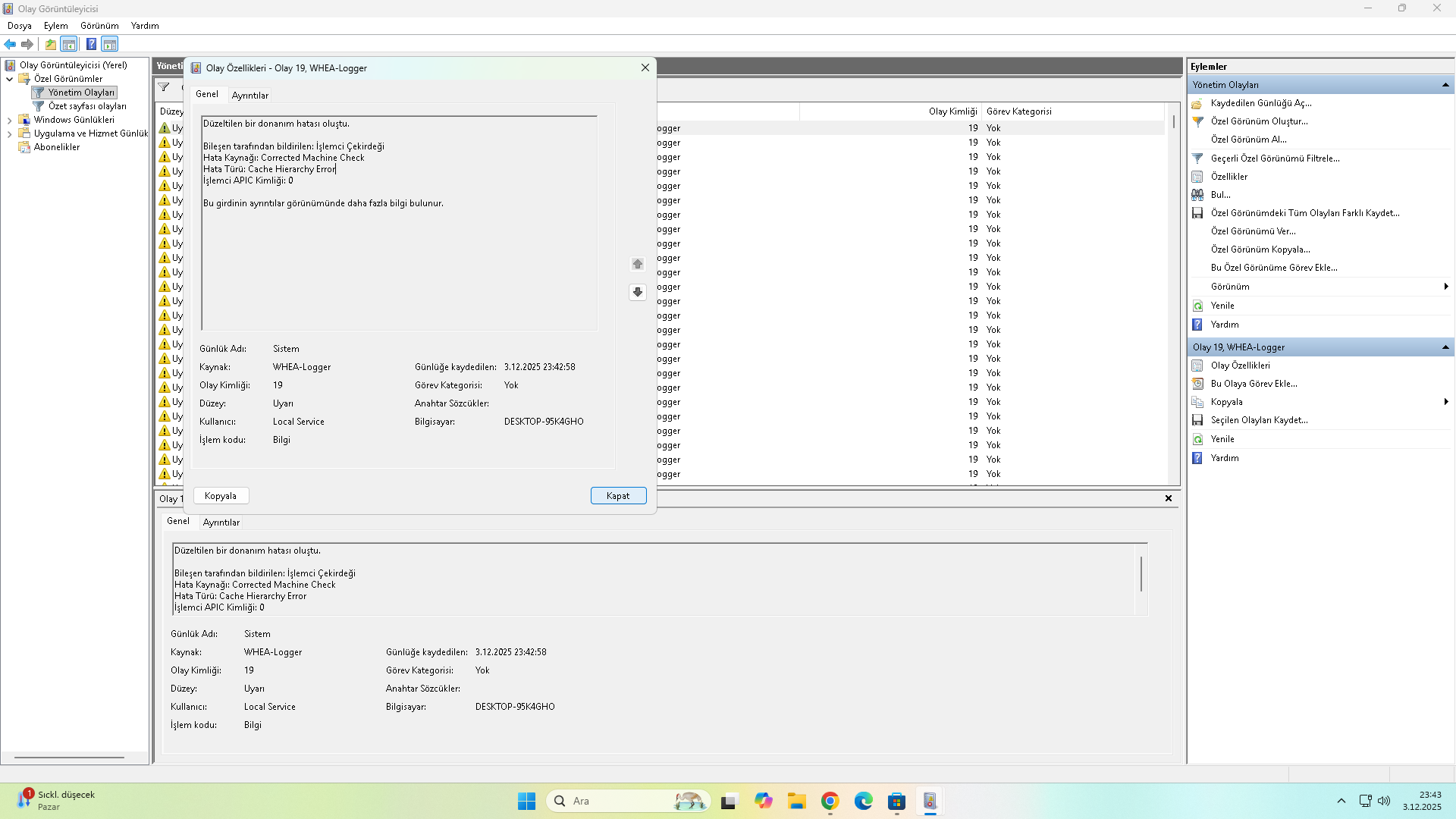Viewport: 1456px width, 819px height.
Task: Open the Eylem menu
Action: click(x=55, y=26)
